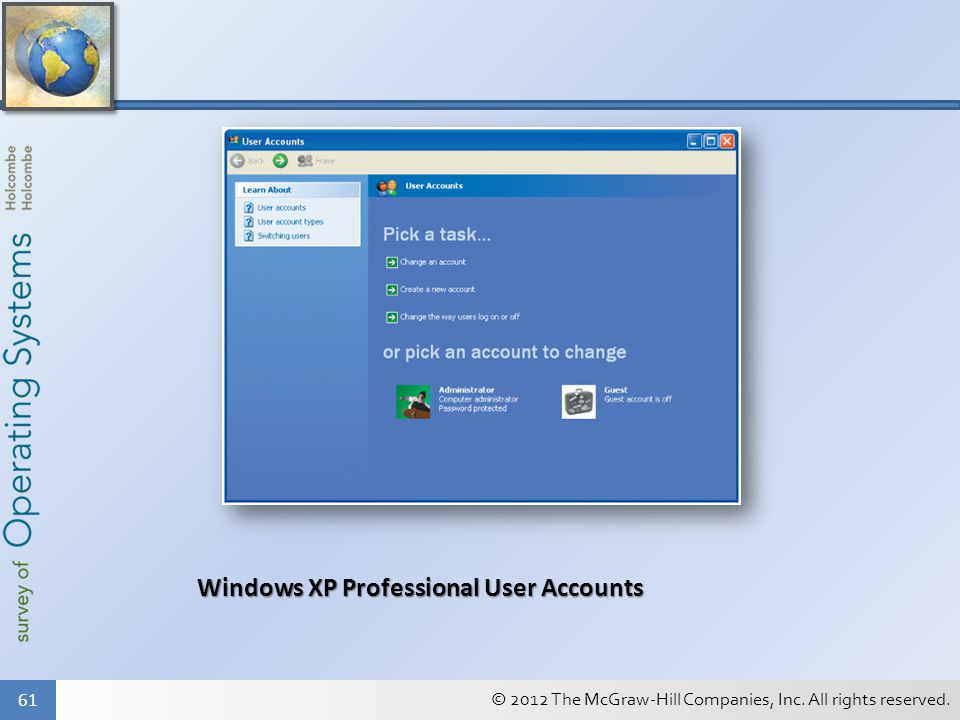Viewport: 960px width, 720px height.
Task: Click the User Accounts header people icon
Action: point(387,187)
